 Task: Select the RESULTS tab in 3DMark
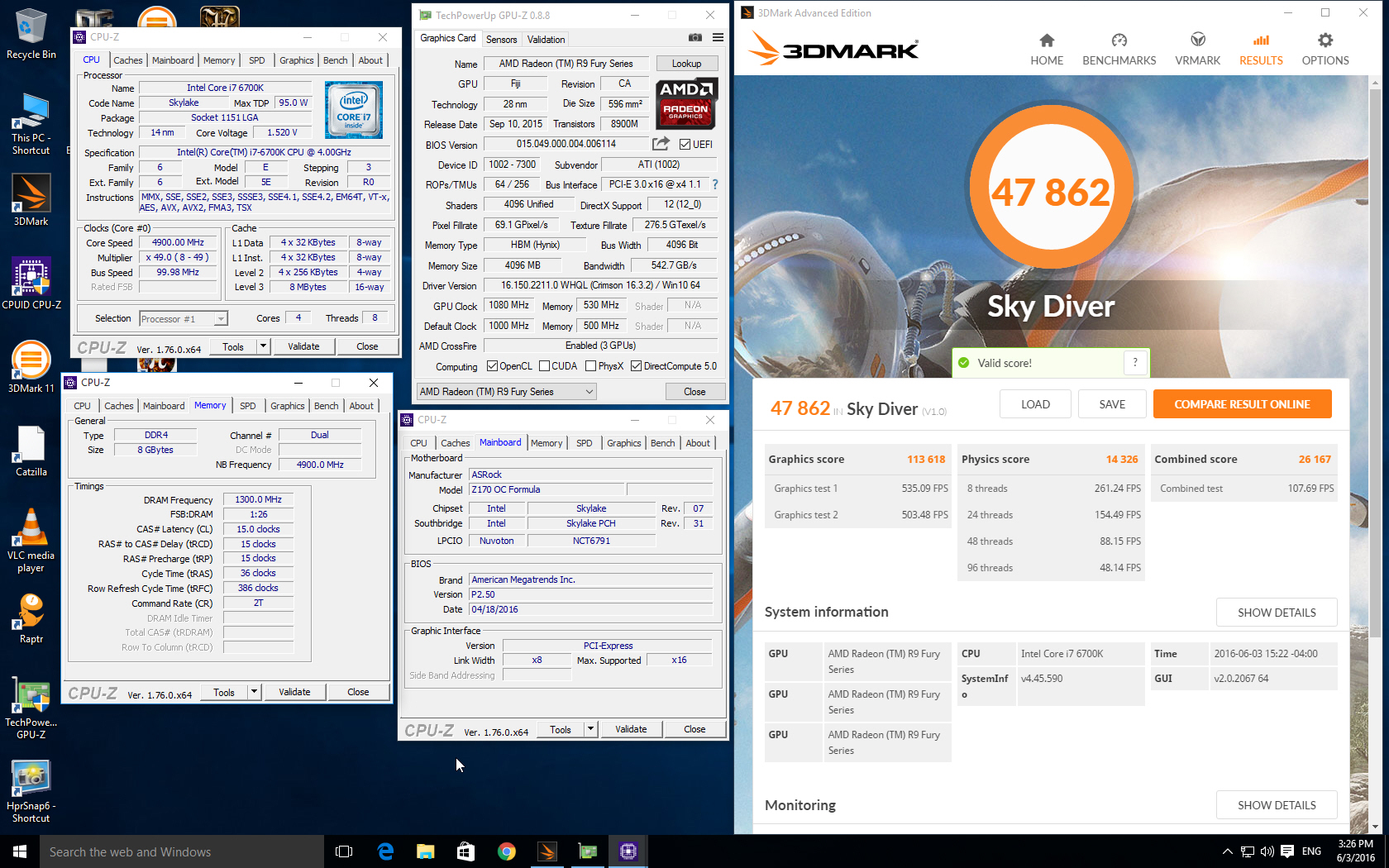1261,50
